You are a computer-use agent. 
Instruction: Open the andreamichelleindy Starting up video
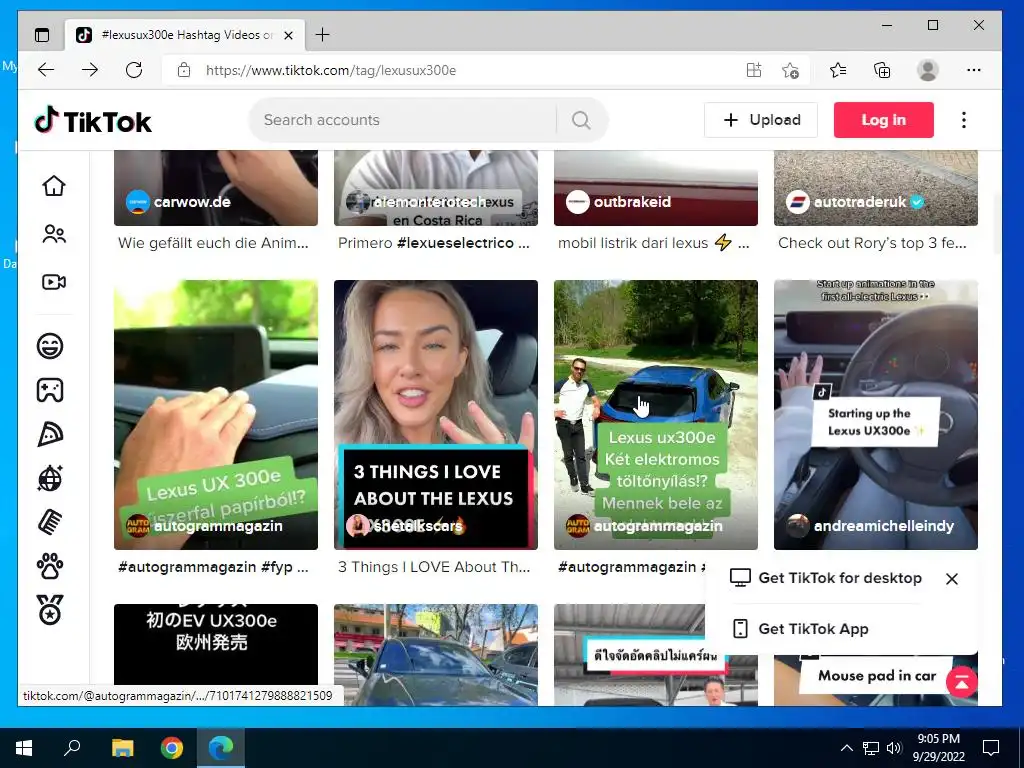coord(876,415)
